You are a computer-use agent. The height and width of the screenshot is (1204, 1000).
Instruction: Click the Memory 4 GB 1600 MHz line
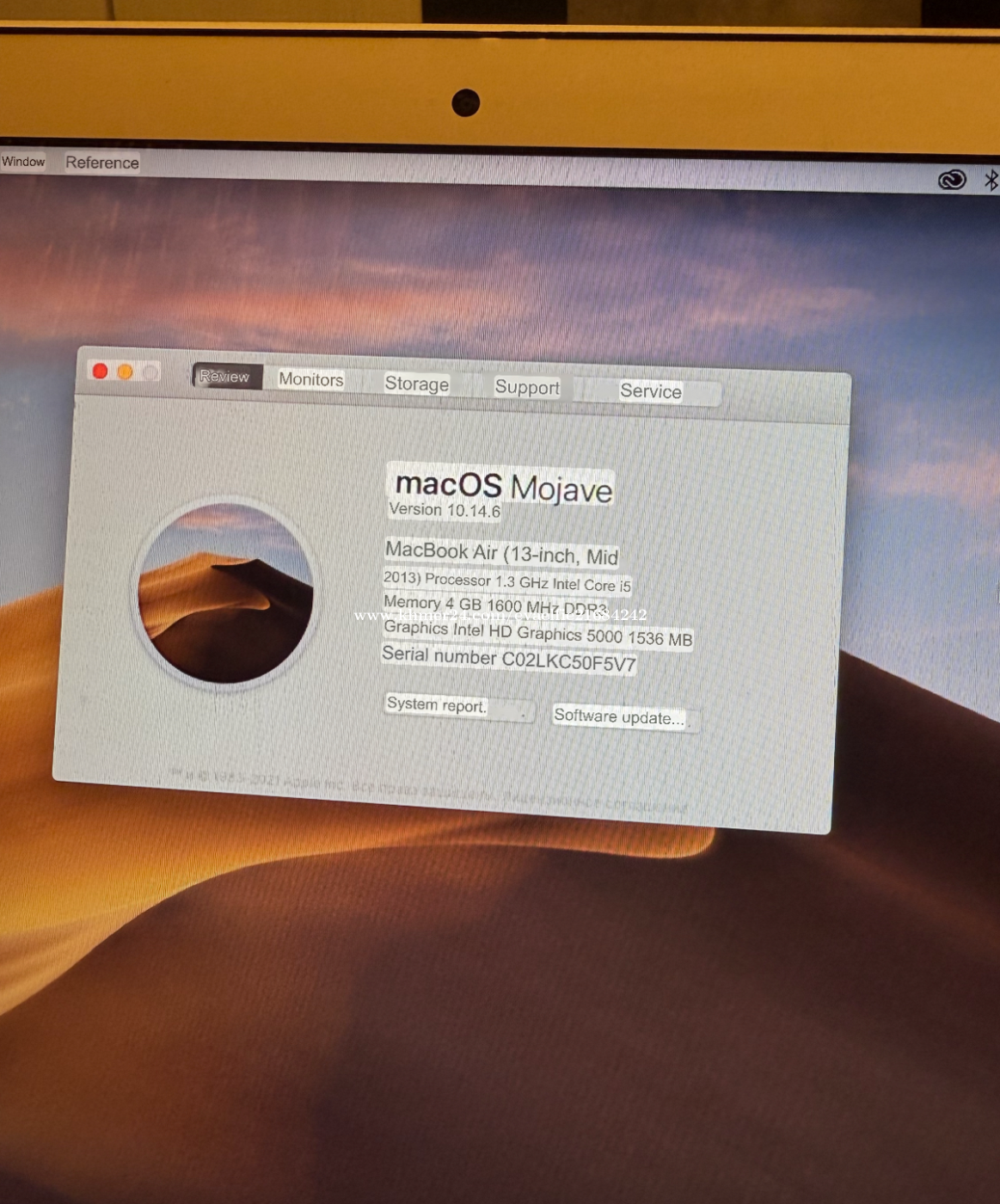(x=495, y=605)
